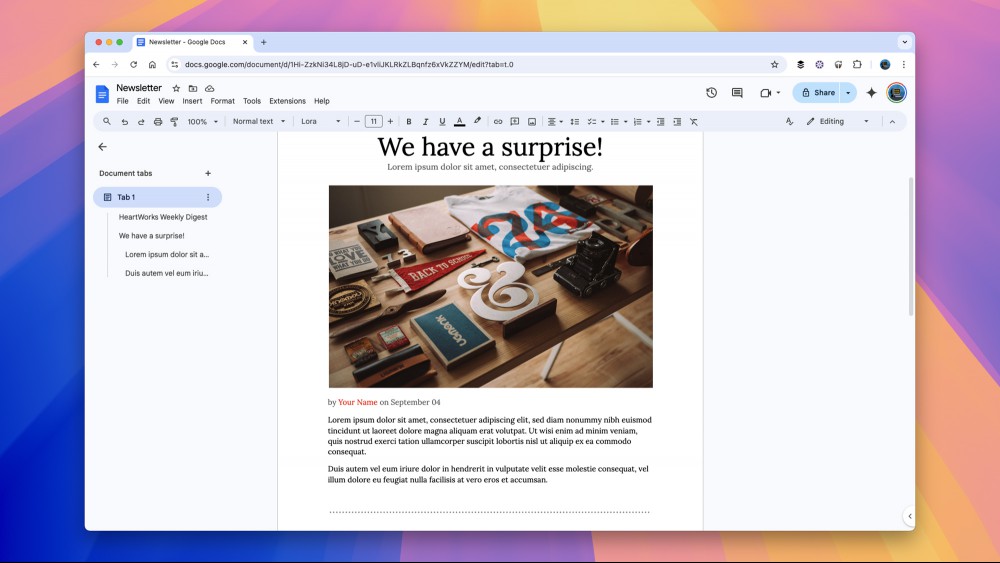Open the Gemini sparkle assistant

(871, 92)
